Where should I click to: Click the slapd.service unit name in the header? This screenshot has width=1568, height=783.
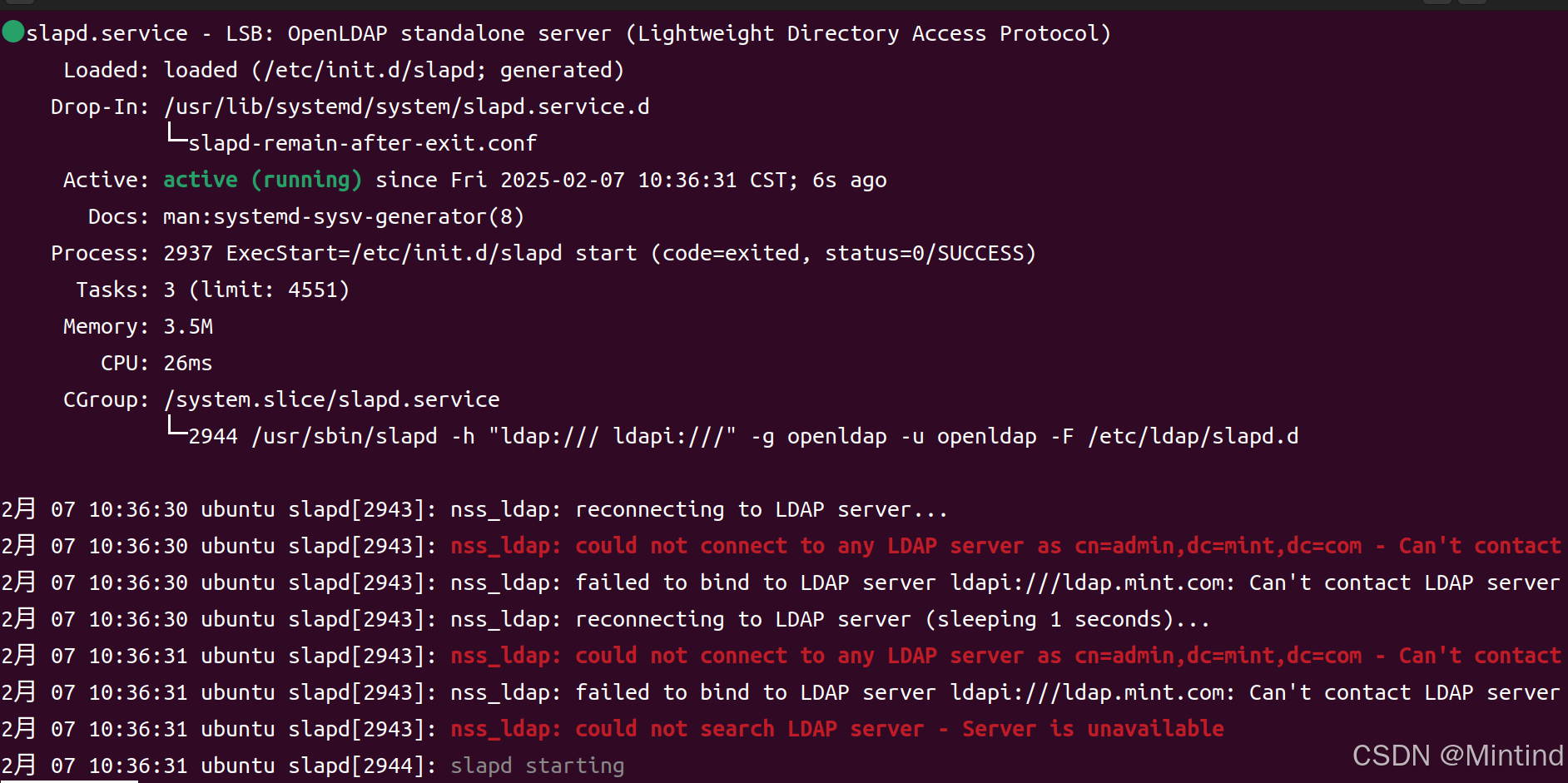click(x=107, y=33)
